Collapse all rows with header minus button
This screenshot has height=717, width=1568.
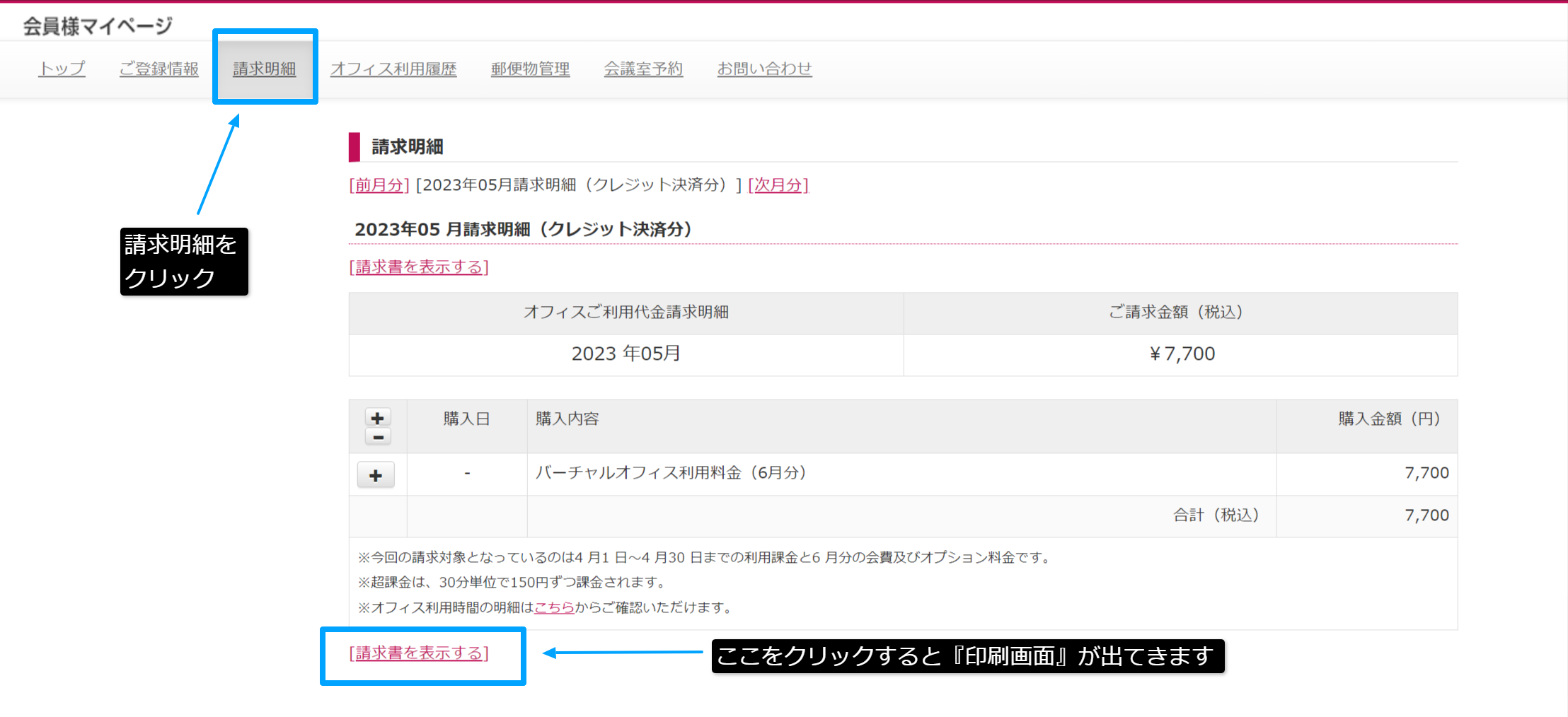[377, 438]
